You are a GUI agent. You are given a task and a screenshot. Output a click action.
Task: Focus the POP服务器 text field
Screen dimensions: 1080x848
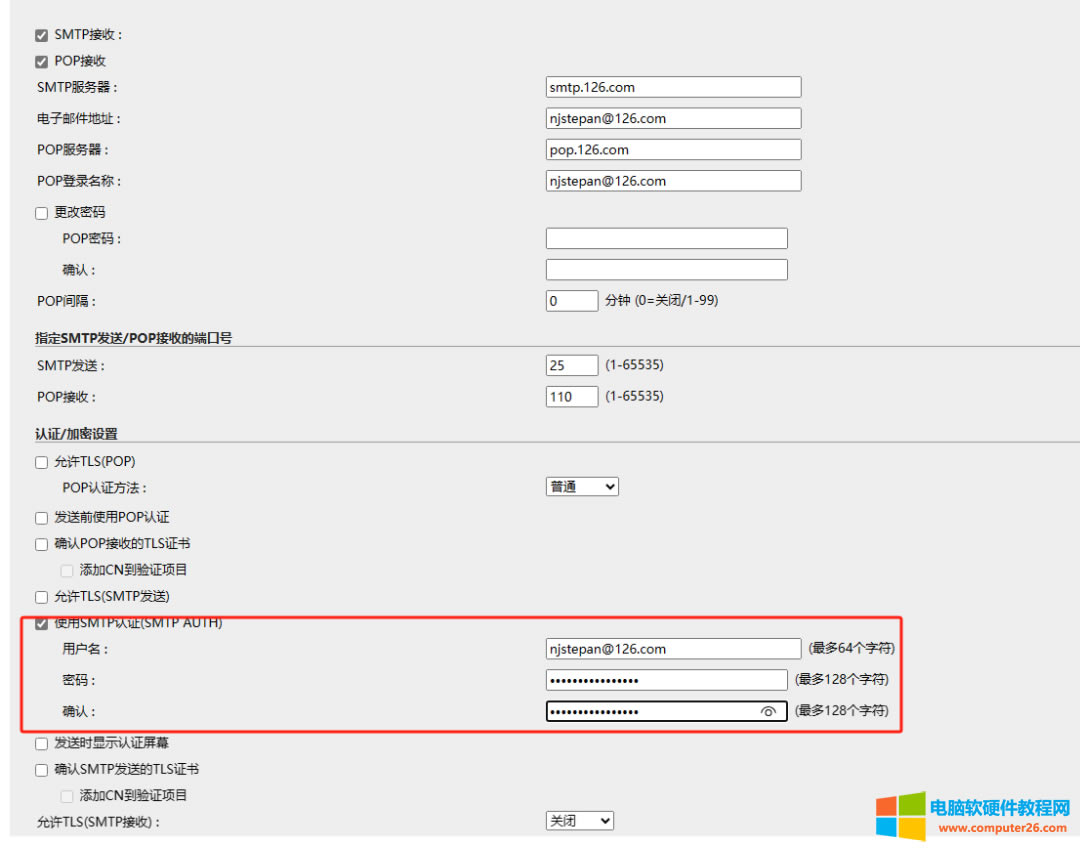(673, 150)
